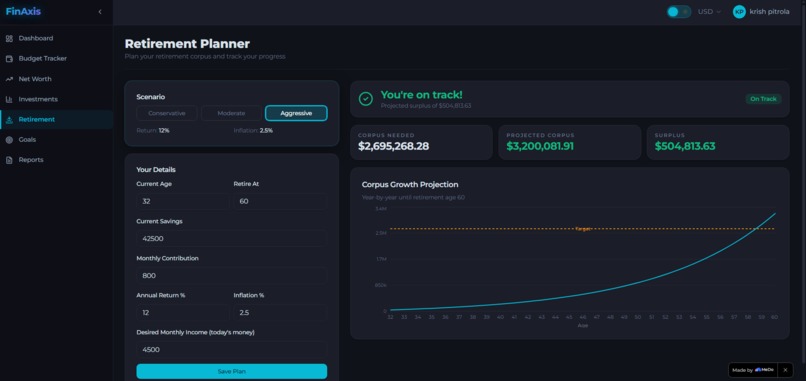Open the Net Worth section
The width and height of the screenshot is (806, 381).
click(x=57, y=79)
